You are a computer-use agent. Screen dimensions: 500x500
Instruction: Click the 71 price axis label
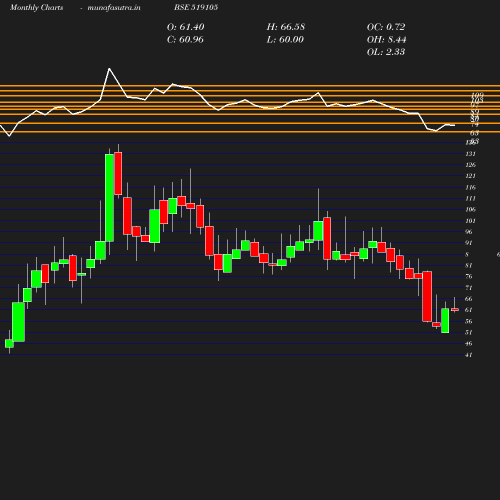pos(469,288)
